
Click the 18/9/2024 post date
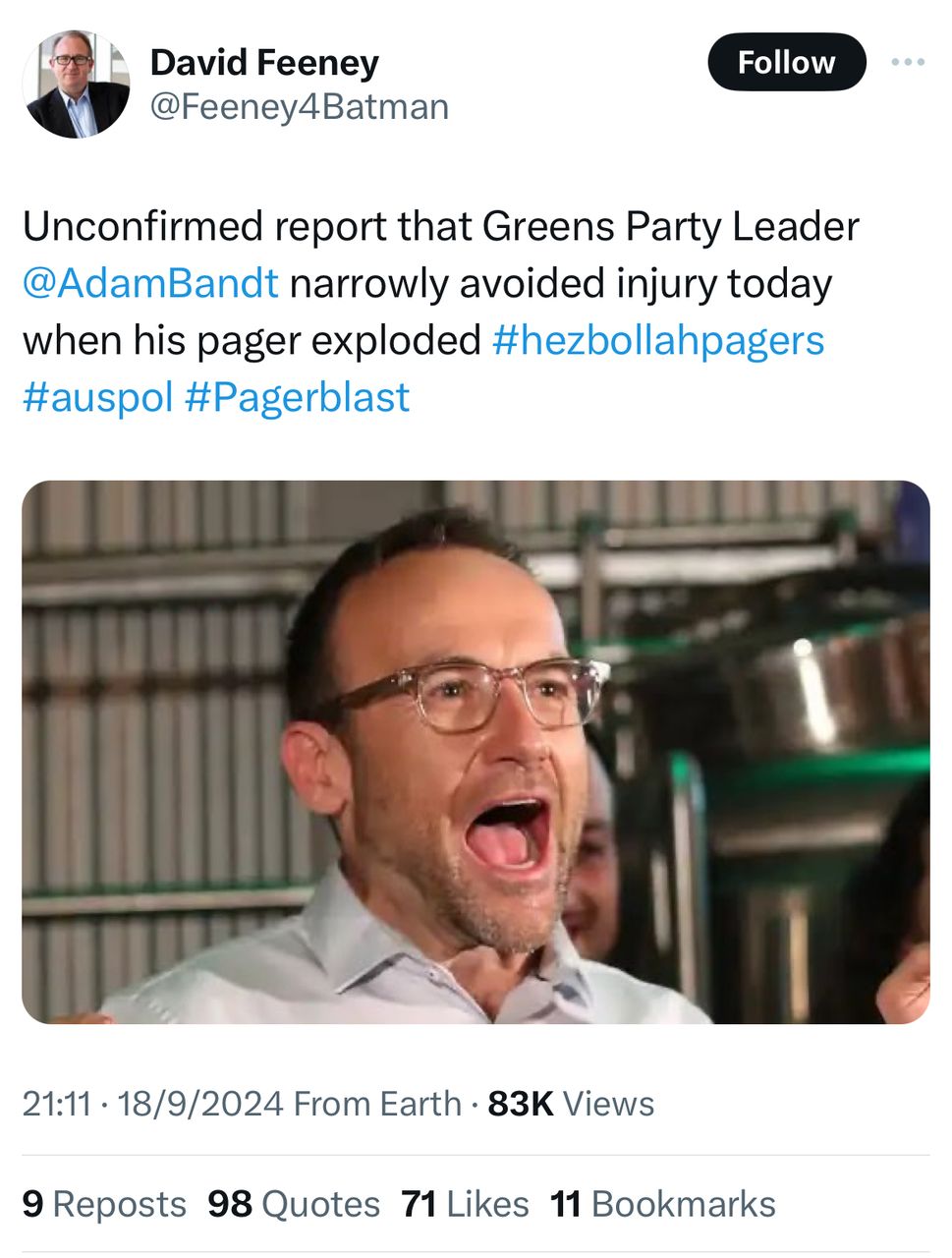click(199, 1104)
